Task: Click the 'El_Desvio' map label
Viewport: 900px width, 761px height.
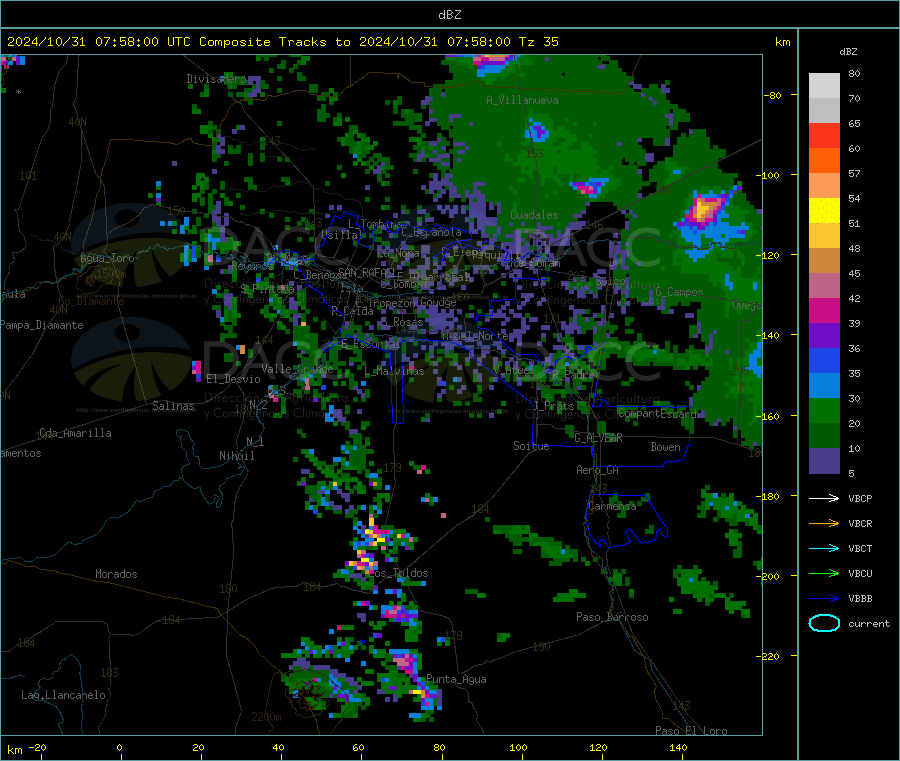Action: (233, 379)
